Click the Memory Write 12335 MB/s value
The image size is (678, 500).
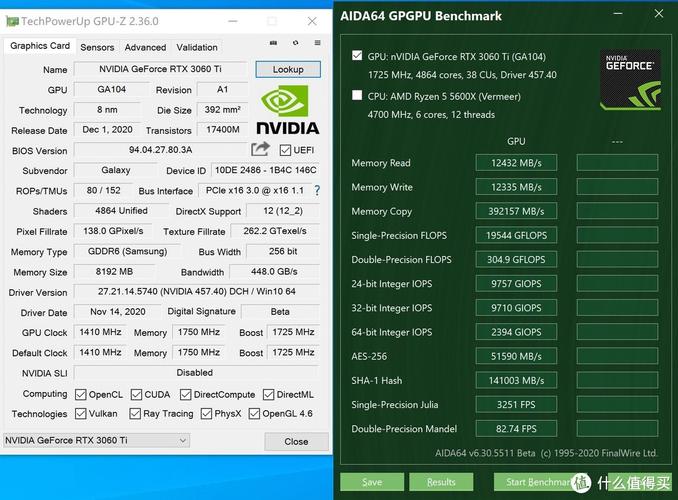tap(516, 187)
